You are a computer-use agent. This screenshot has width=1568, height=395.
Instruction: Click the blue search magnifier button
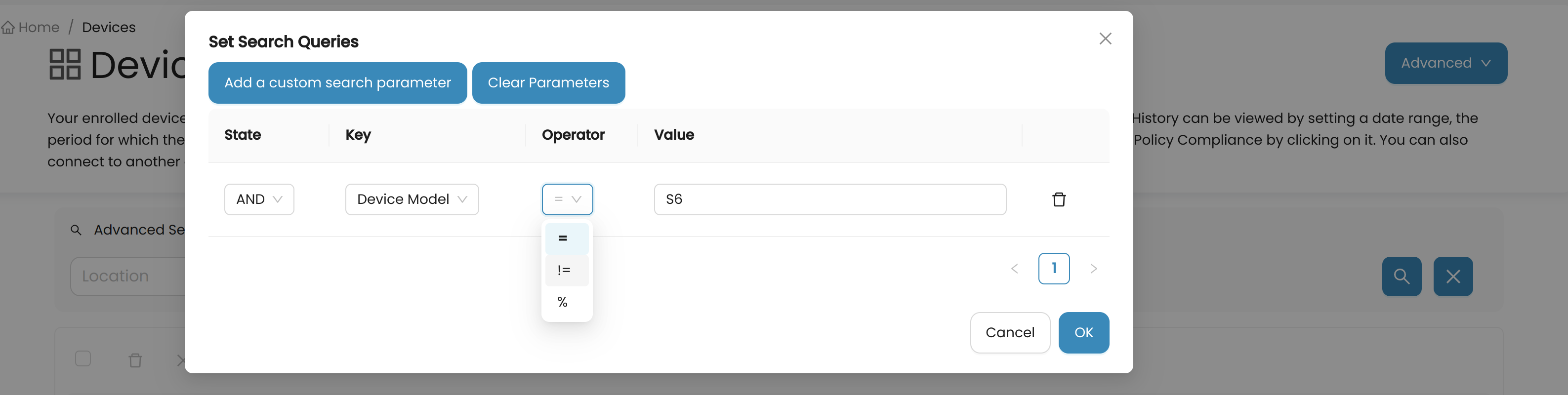1401,276
